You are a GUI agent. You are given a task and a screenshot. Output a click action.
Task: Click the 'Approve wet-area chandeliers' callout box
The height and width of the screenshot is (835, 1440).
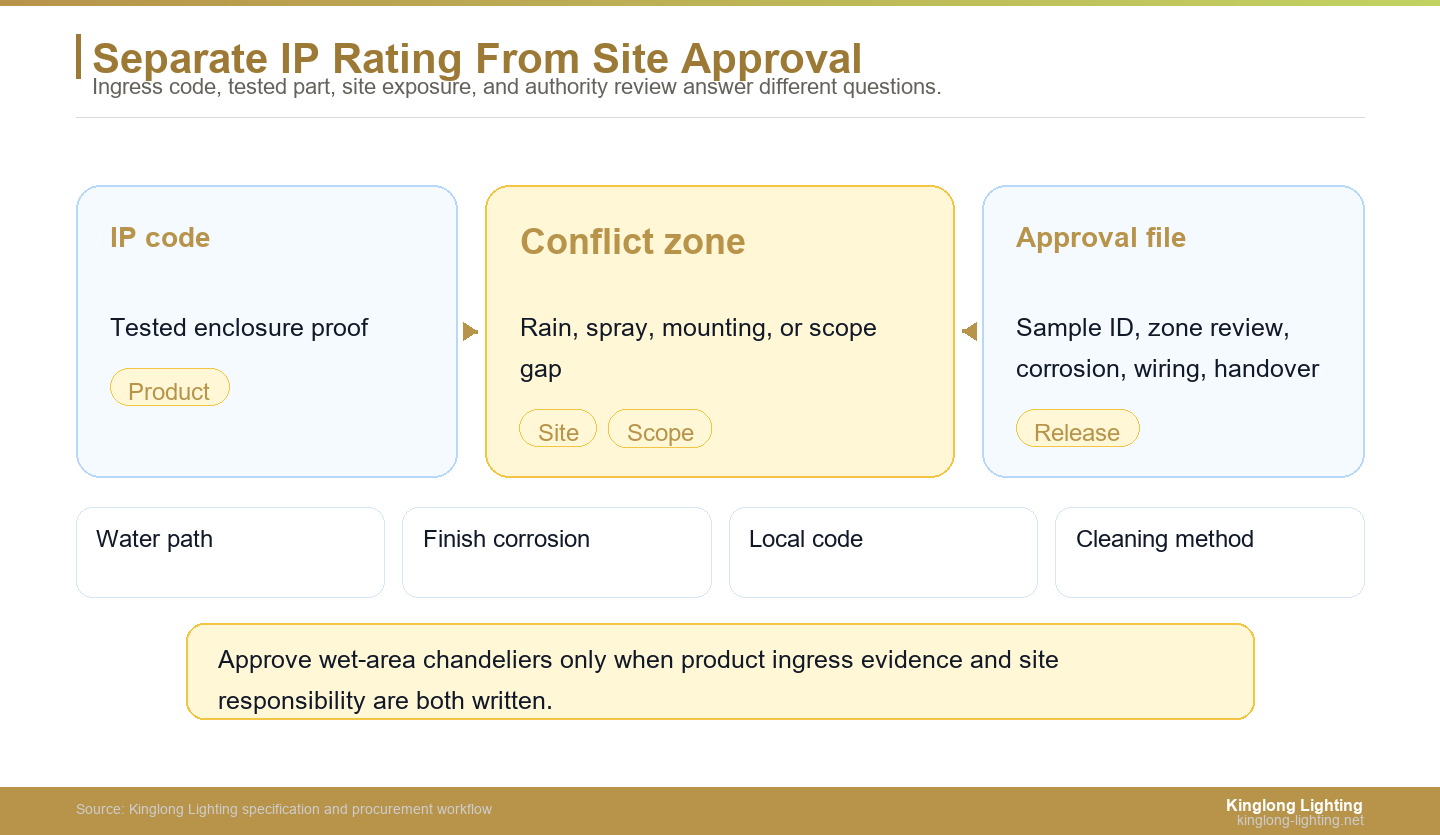720,671
